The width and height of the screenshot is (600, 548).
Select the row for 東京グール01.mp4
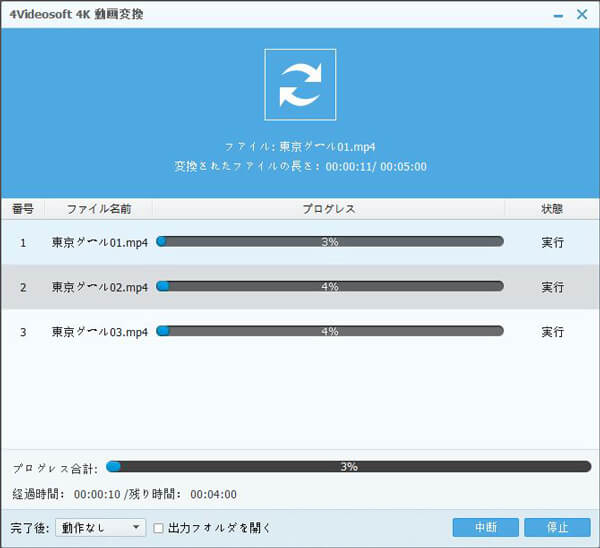[x=99, y=243]
